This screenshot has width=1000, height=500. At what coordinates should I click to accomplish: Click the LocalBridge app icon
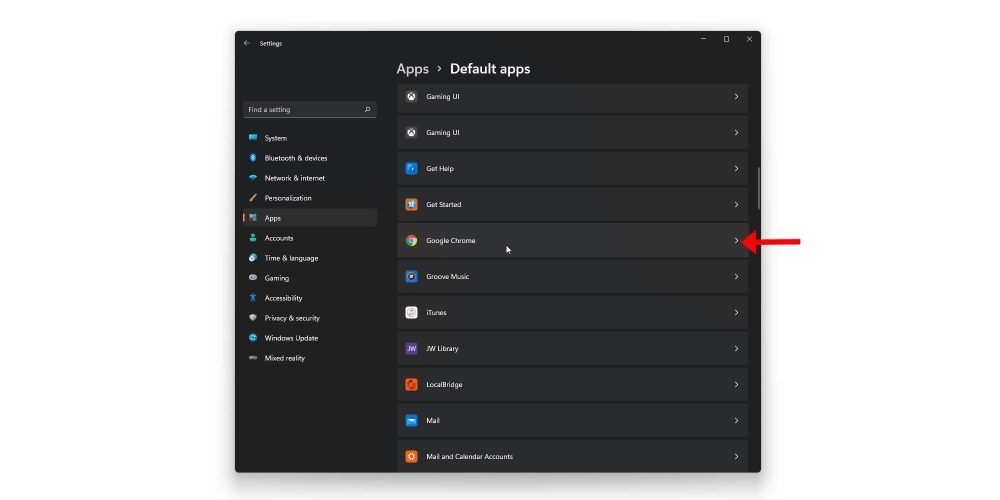pos(411,385)
